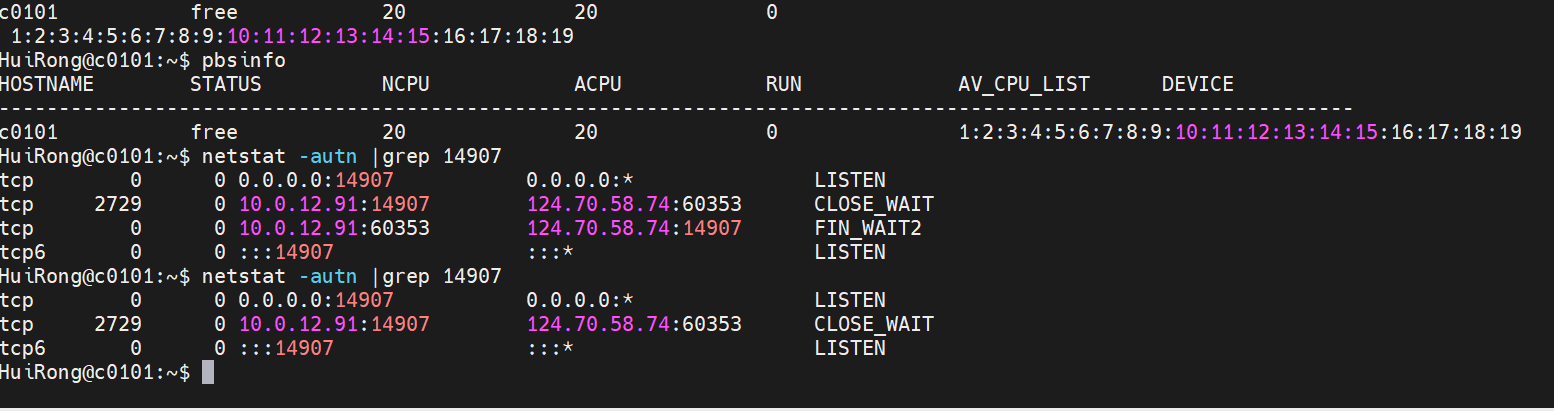1554x411 pixels.
Task: Click the dashed separator line under the headers
Action: 676,108
